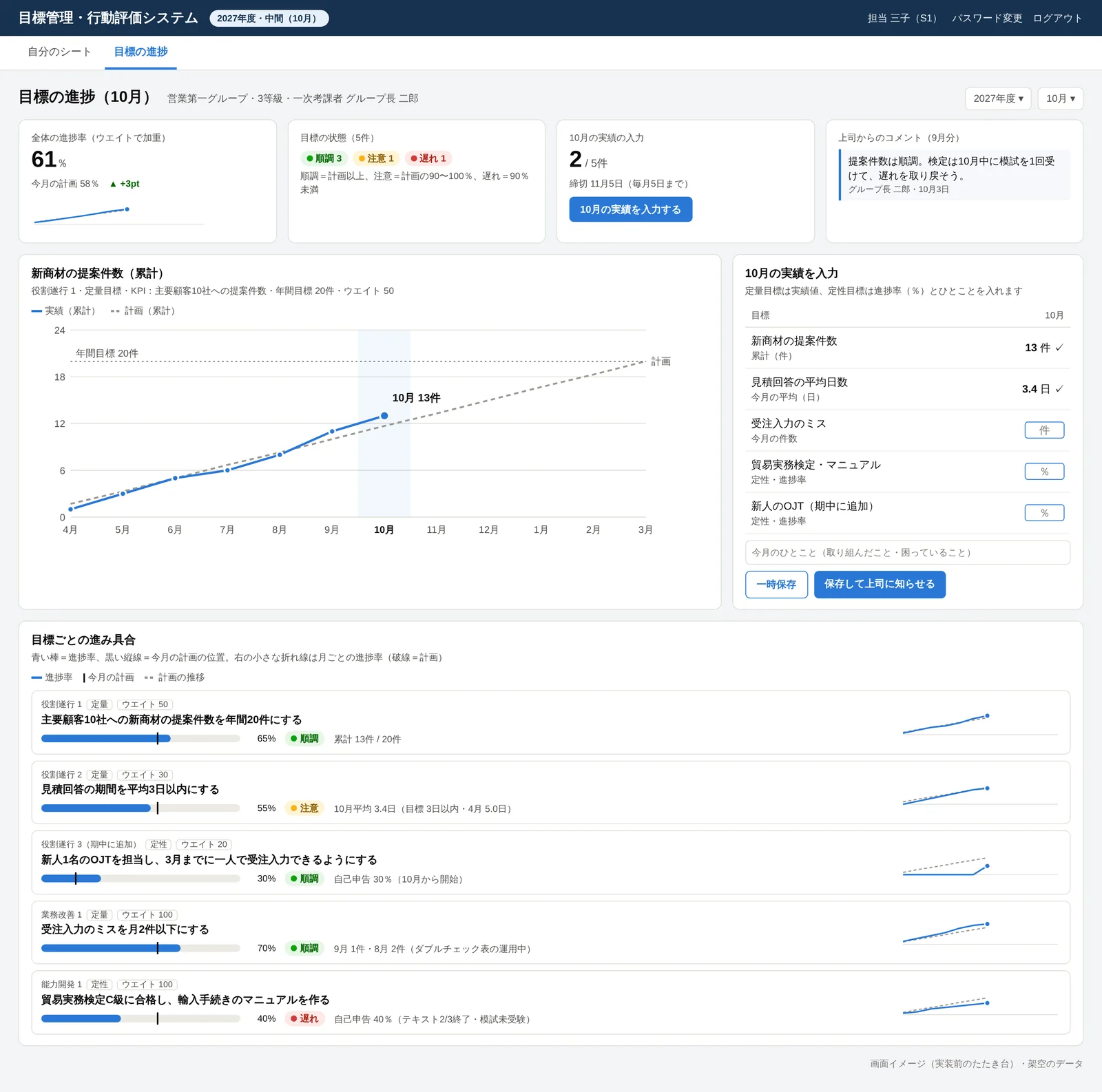Open the 10月 month dropdown
Screen dimensions: 1102x1092
(1060, 98)
